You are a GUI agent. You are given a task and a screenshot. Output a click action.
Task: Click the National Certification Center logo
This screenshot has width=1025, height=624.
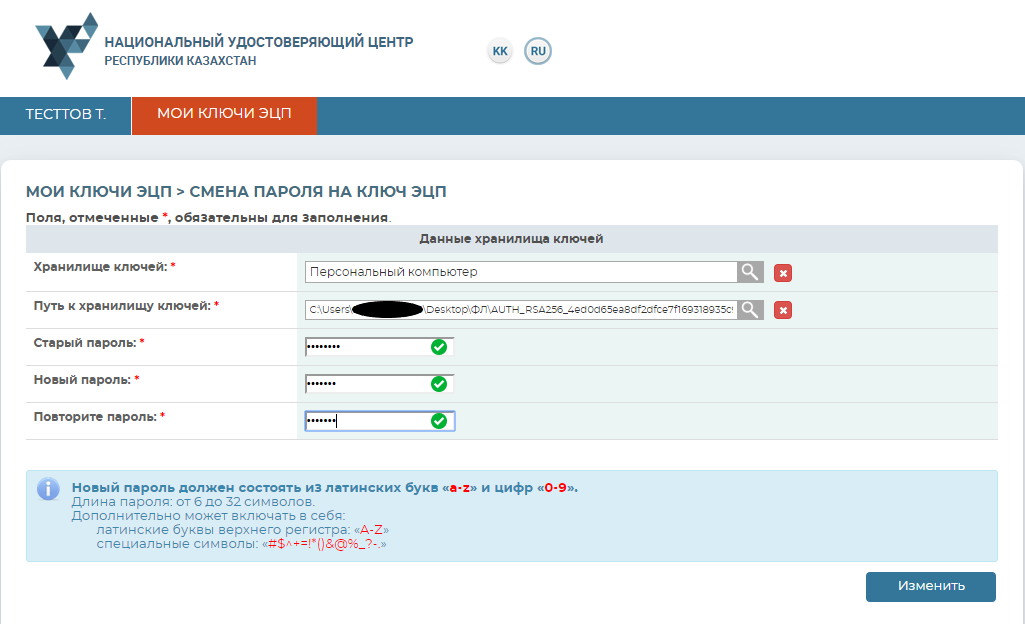[66, 46]
